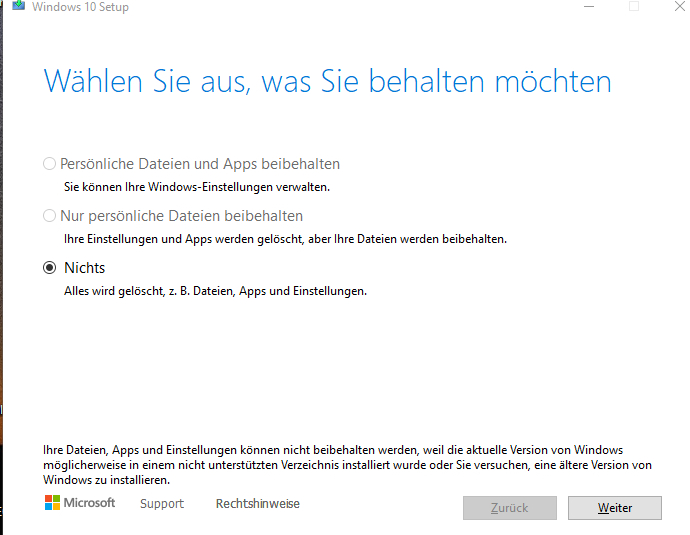Open the Rechtshinweise link
The height and width of the screenshot is (535, 690).
pos(257,503)
